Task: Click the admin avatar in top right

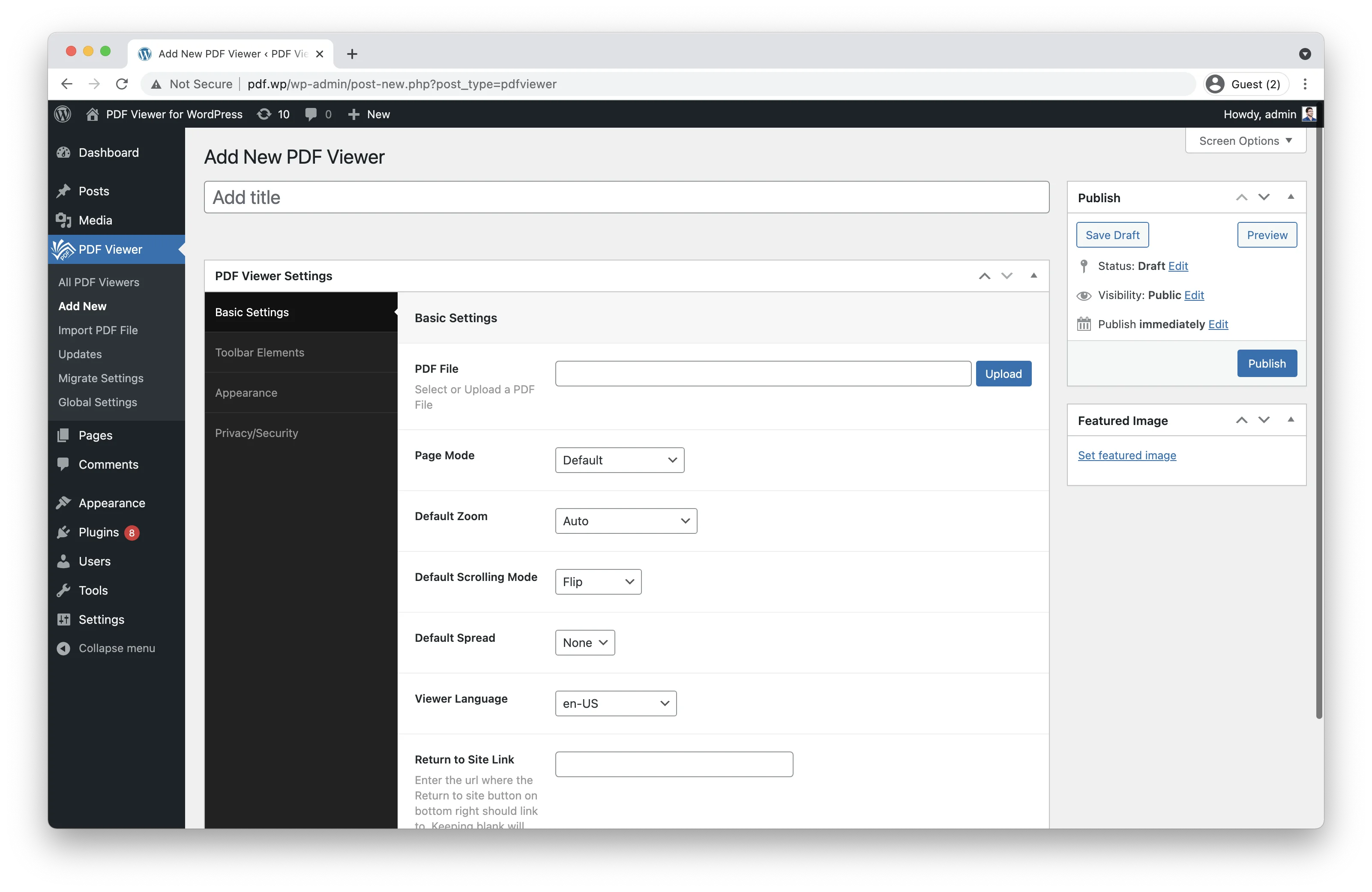Action: (x=1310, y=114)
